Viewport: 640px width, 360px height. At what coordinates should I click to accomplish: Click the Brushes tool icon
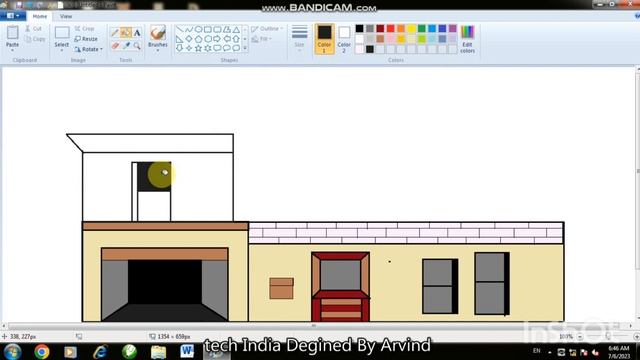pos(158,33)
